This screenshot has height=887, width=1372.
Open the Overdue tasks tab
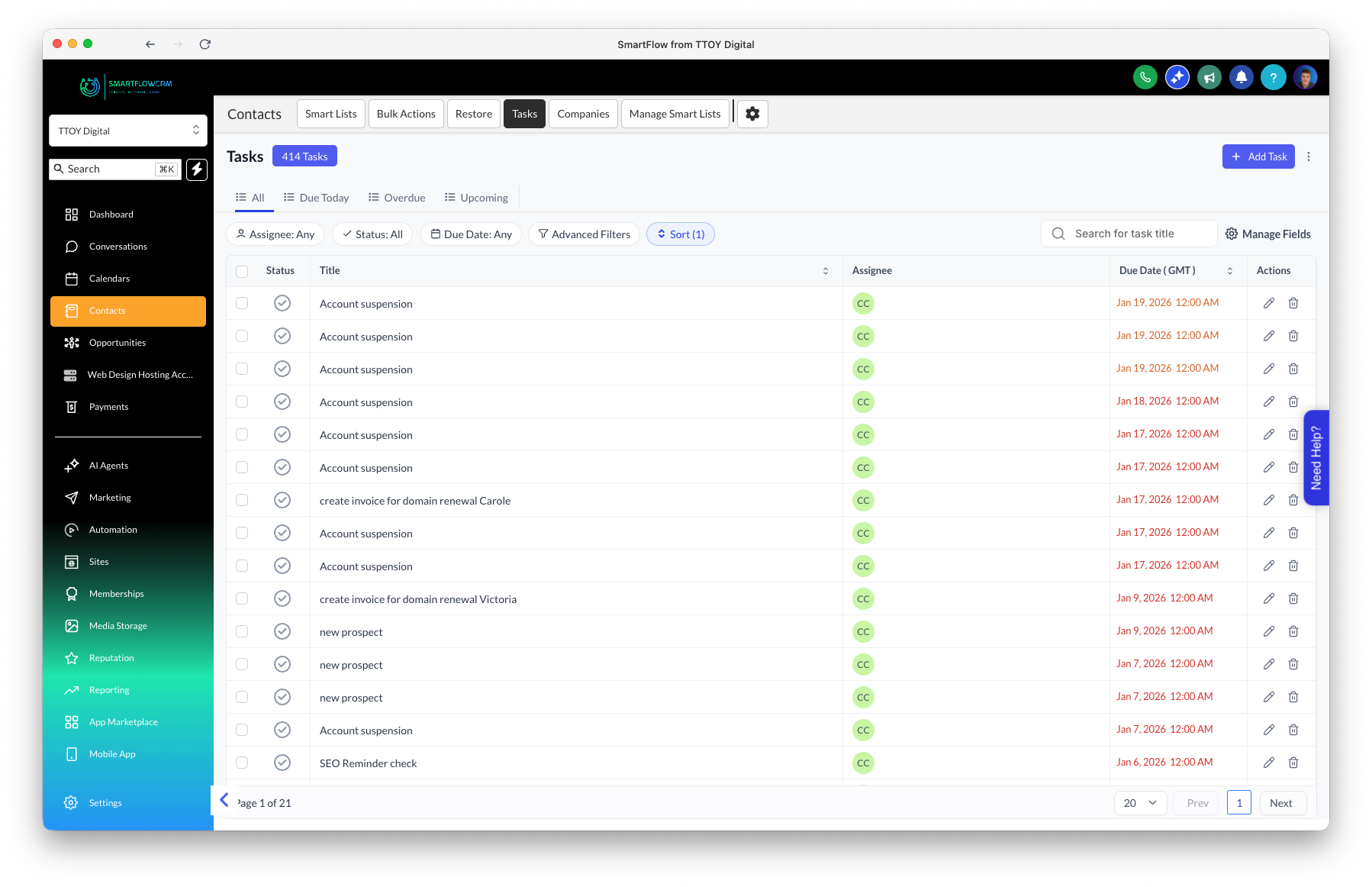396,197
